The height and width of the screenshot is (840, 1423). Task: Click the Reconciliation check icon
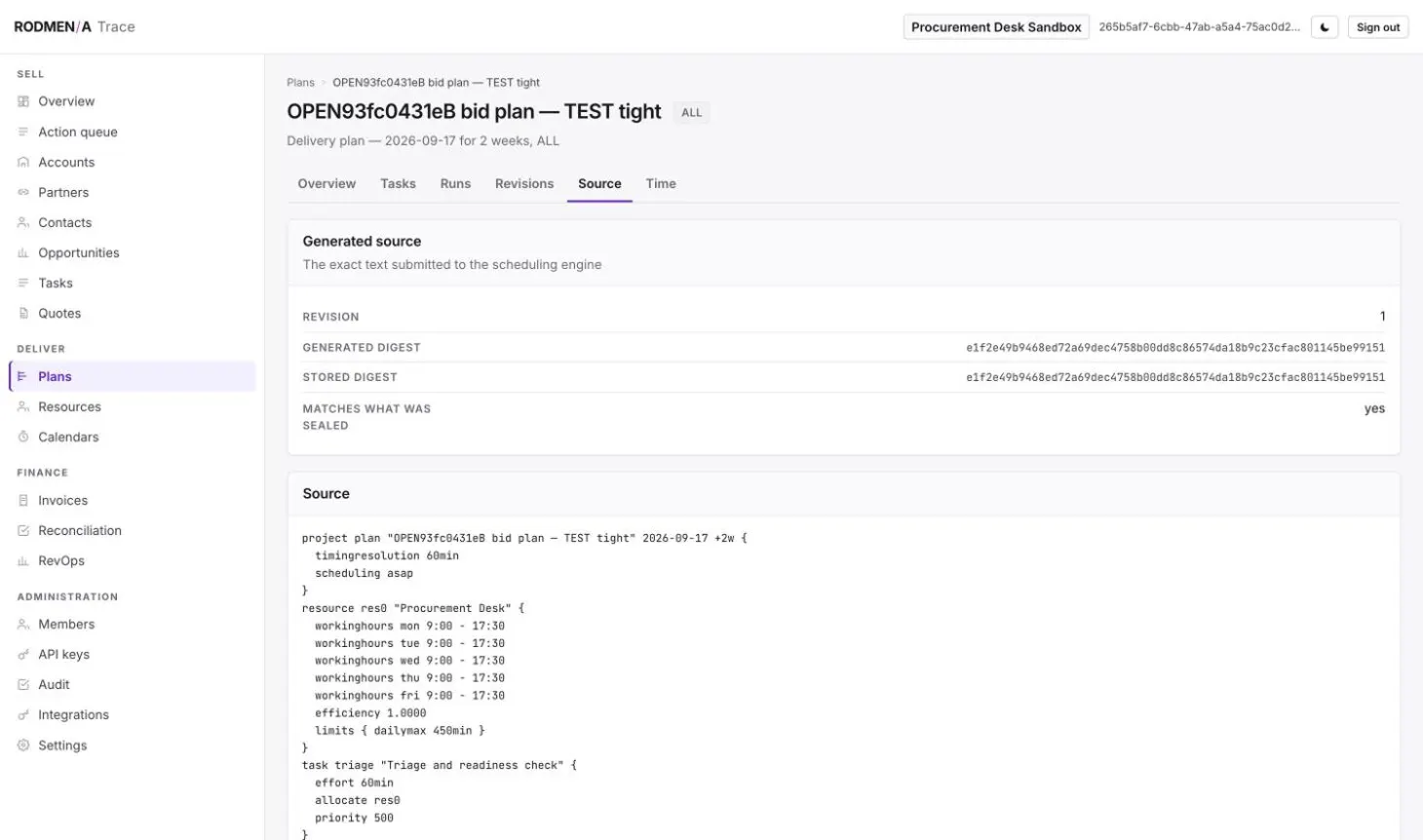pyautogui.click(x=23, y=530)
